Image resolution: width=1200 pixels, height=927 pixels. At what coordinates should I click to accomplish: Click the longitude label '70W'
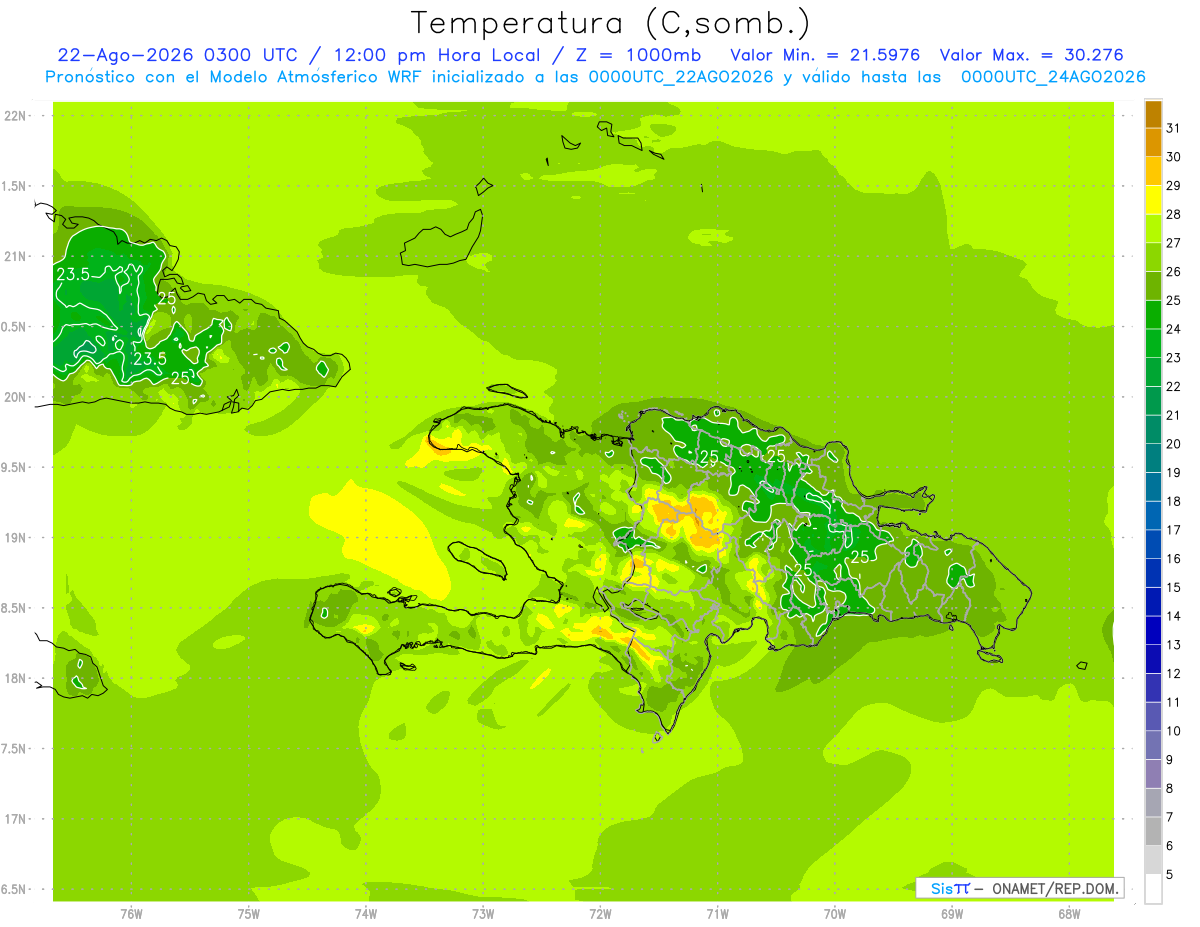pos(835,914)
